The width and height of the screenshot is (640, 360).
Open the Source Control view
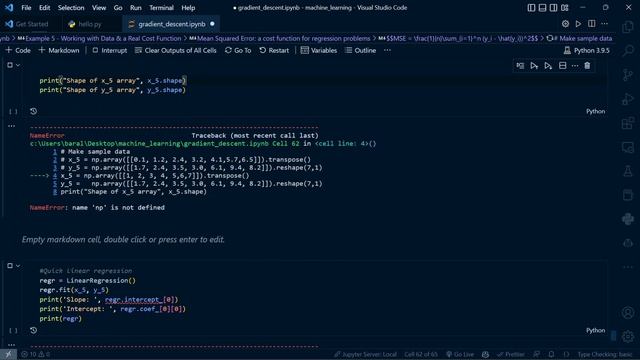click(x=628, y=75)
